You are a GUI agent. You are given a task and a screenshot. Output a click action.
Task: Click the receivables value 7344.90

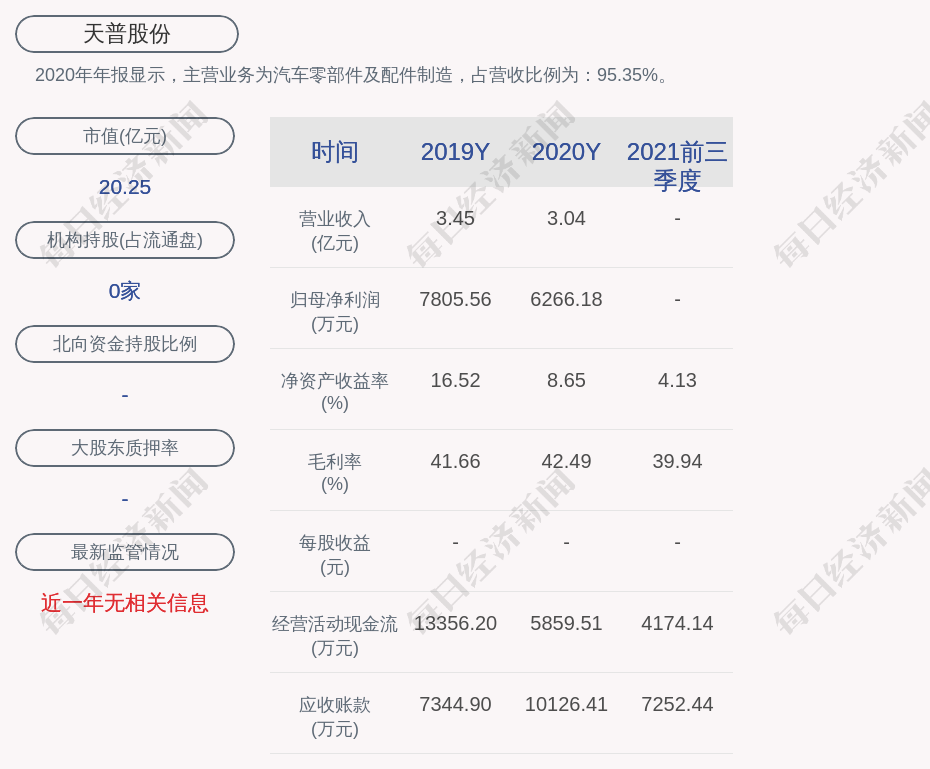pyautogui.click(x=456, y=704)
